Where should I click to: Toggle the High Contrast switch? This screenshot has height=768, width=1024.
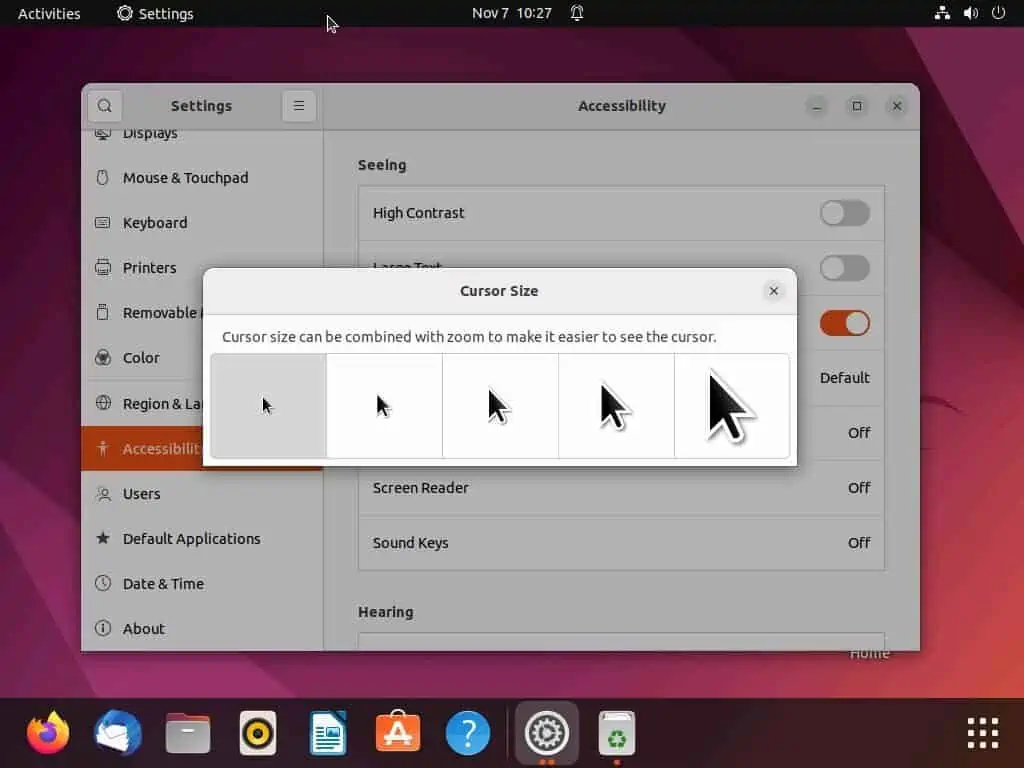click(x=845, y=213)
